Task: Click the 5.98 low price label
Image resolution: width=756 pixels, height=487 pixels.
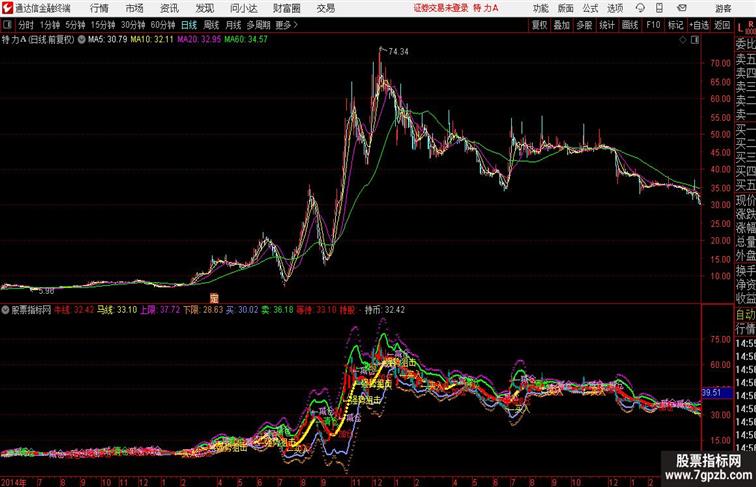Action: tap(46, 291)
